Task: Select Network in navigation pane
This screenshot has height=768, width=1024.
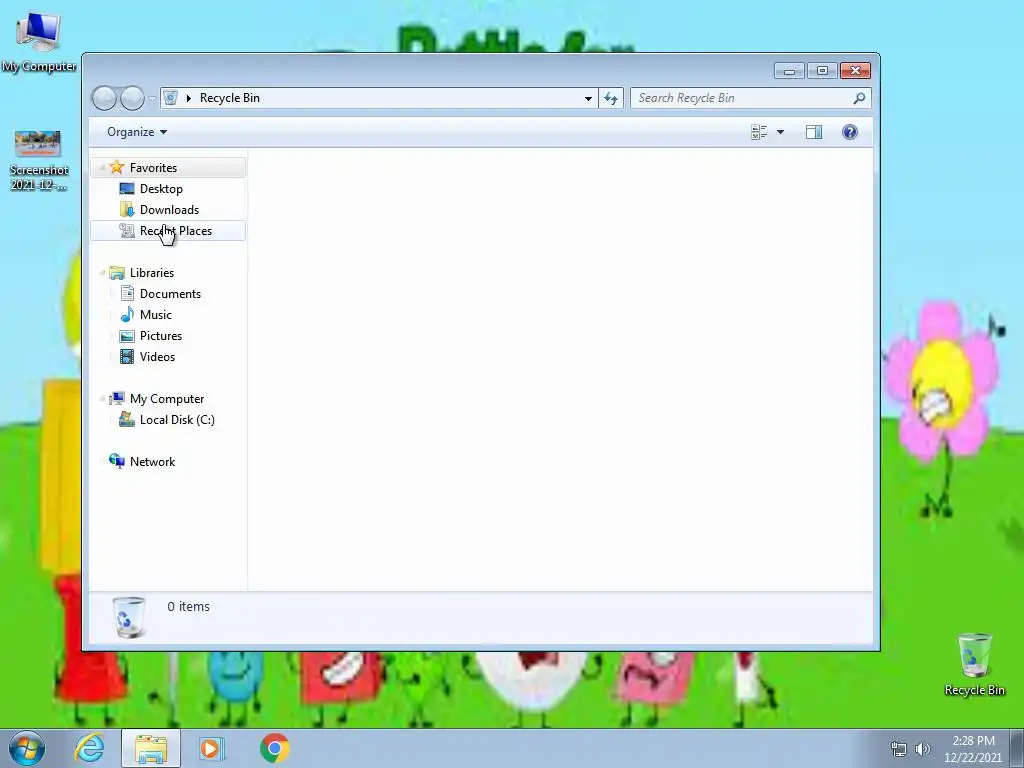Action: pos(152,462)
